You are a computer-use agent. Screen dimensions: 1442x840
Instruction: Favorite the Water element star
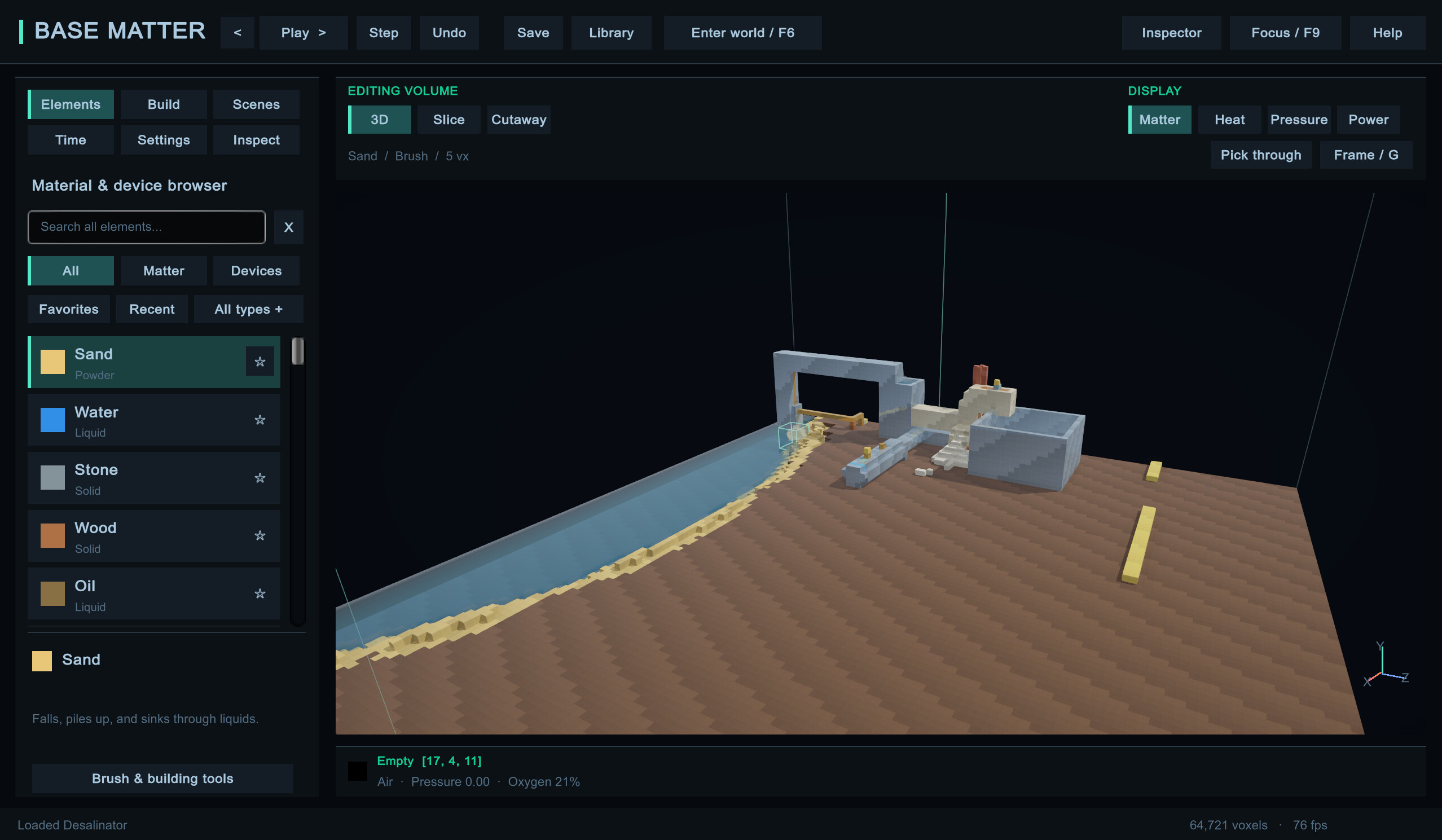[x=260, y=420]
